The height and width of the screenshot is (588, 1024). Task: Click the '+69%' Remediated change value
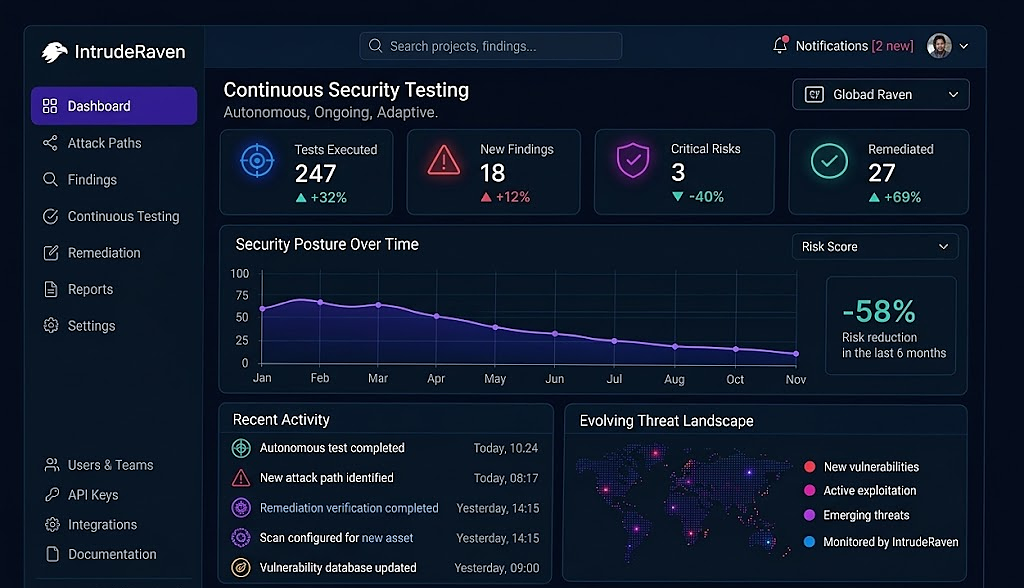(x=903, y=197)
